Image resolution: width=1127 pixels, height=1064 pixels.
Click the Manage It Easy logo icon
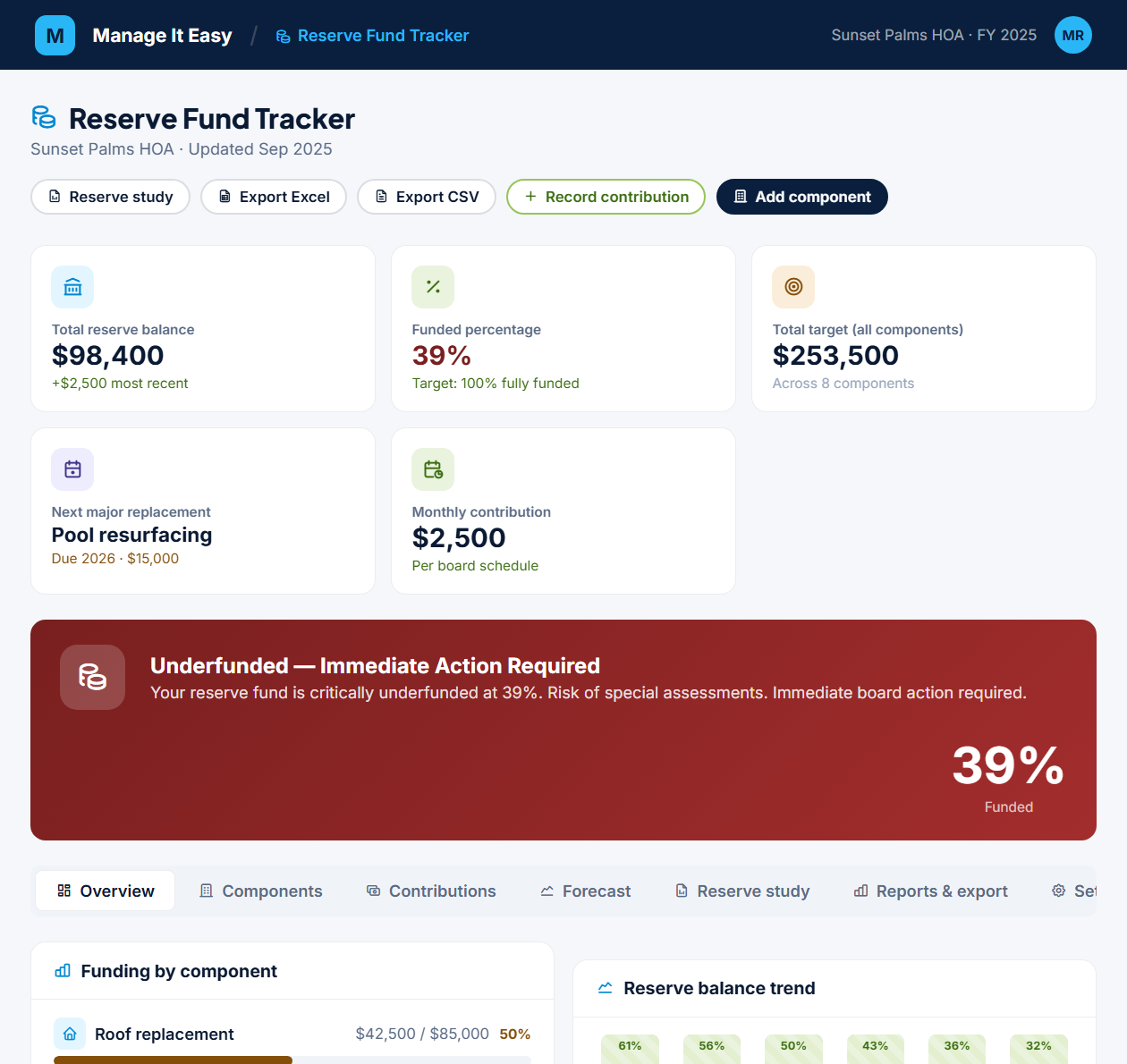pos(55,35)
